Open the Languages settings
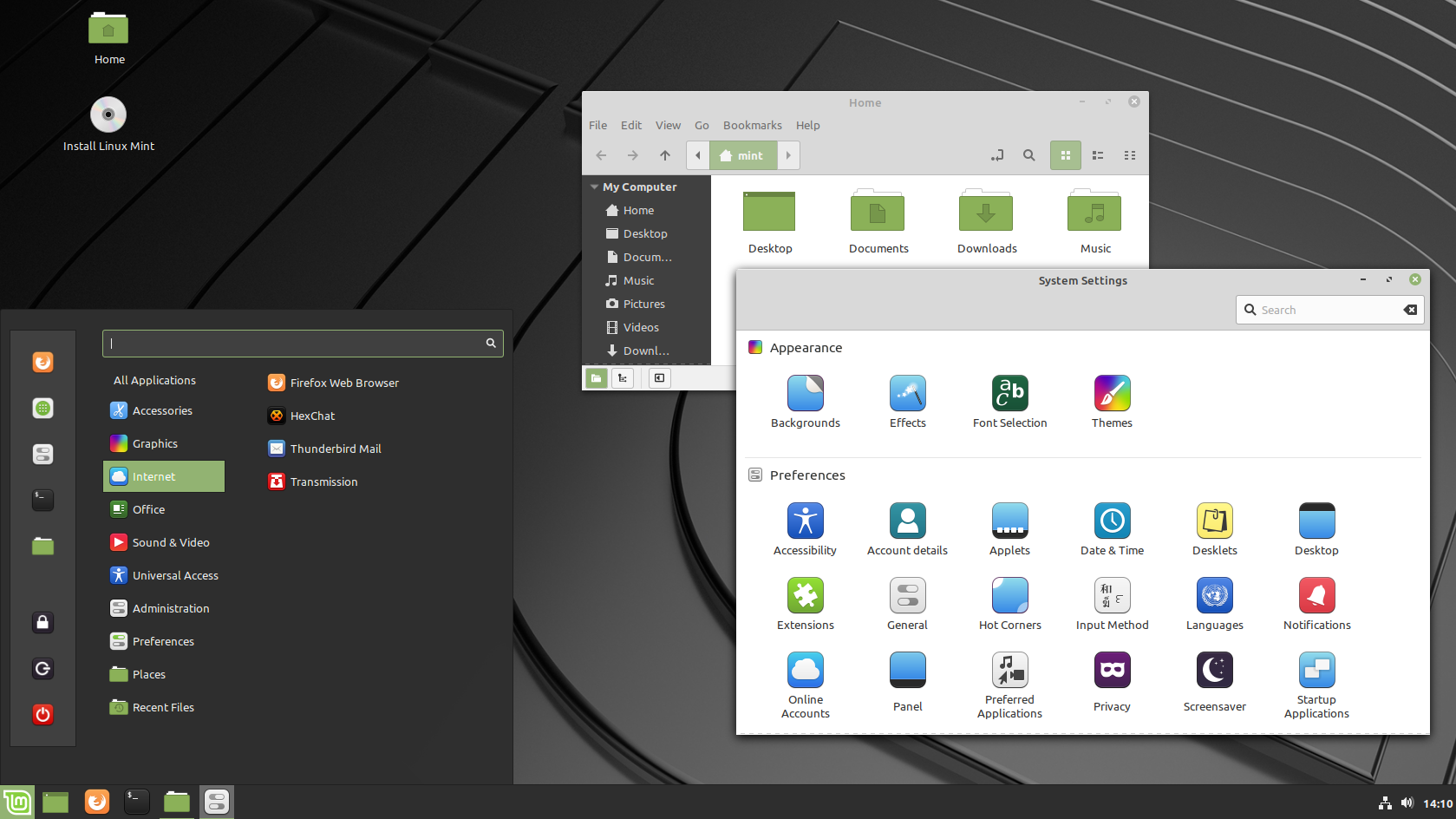 coord(1214,604)
